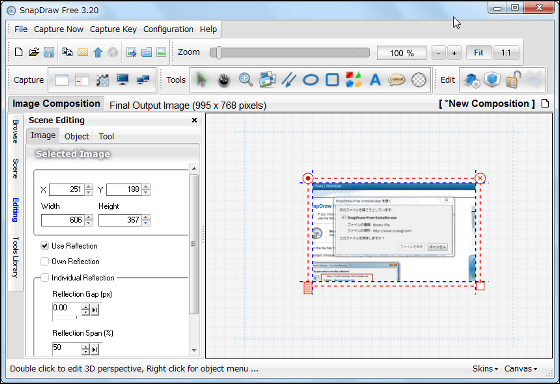Click the export image icon with arrow
This screenshot has width=560, height=384.
(131, 53)
